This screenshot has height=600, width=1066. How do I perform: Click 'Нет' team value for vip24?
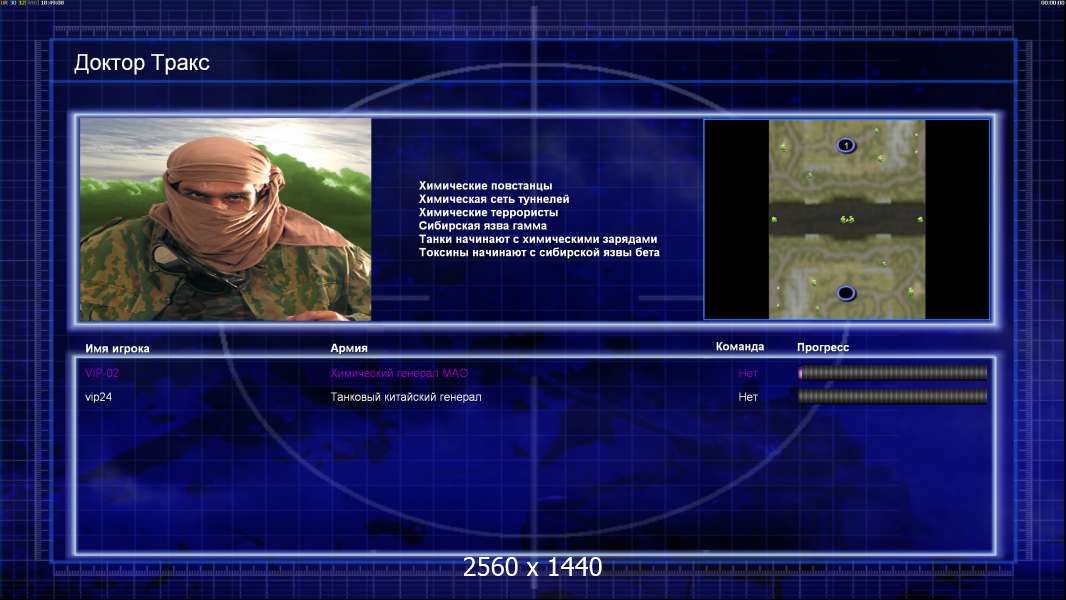[748, 397]
